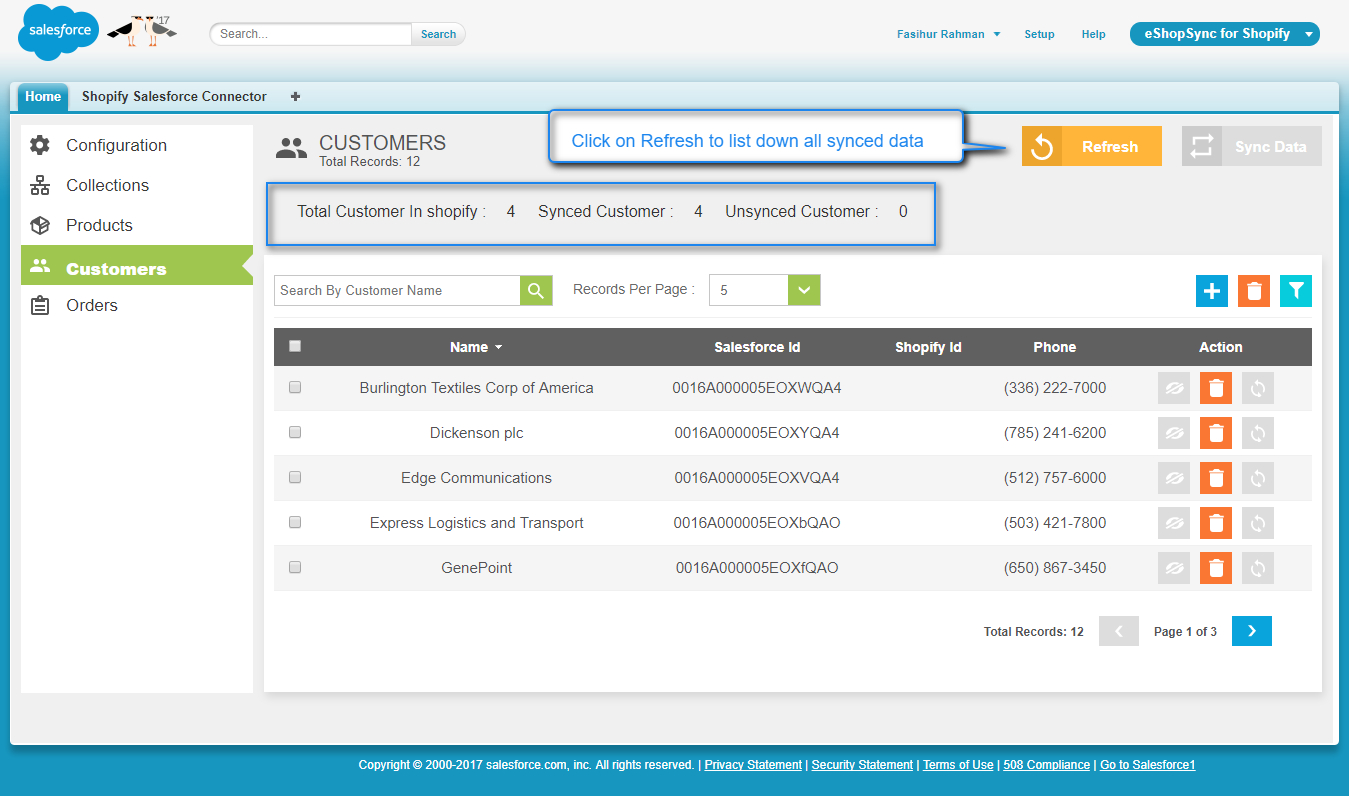Image resolution: width=1349 pixels, height=796 pixels.
Task: Click the green search magnifier icon
Action: pos(536,291)
